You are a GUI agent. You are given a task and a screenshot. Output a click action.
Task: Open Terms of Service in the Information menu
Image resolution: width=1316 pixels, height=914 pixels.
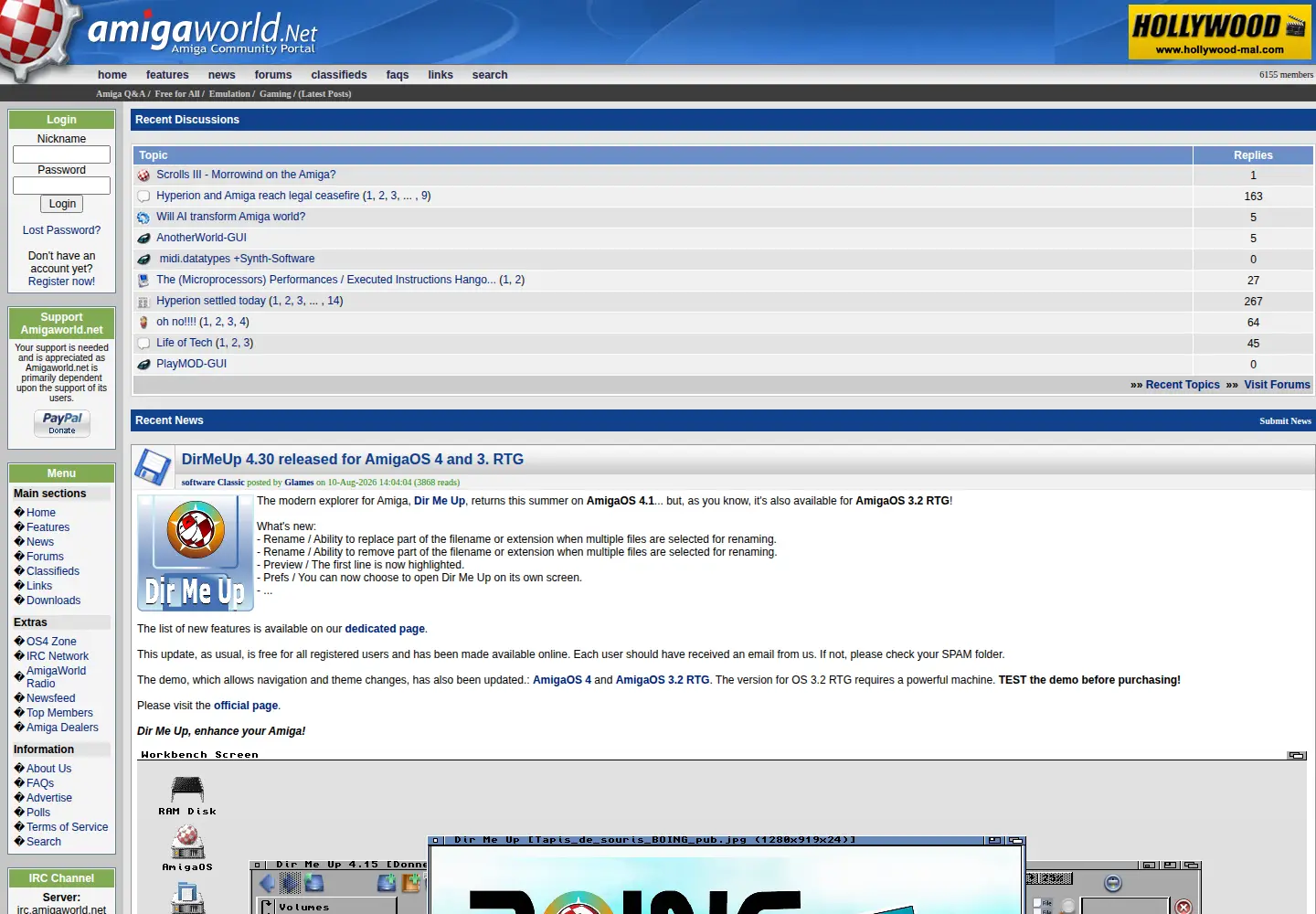[x=67, y=827]
